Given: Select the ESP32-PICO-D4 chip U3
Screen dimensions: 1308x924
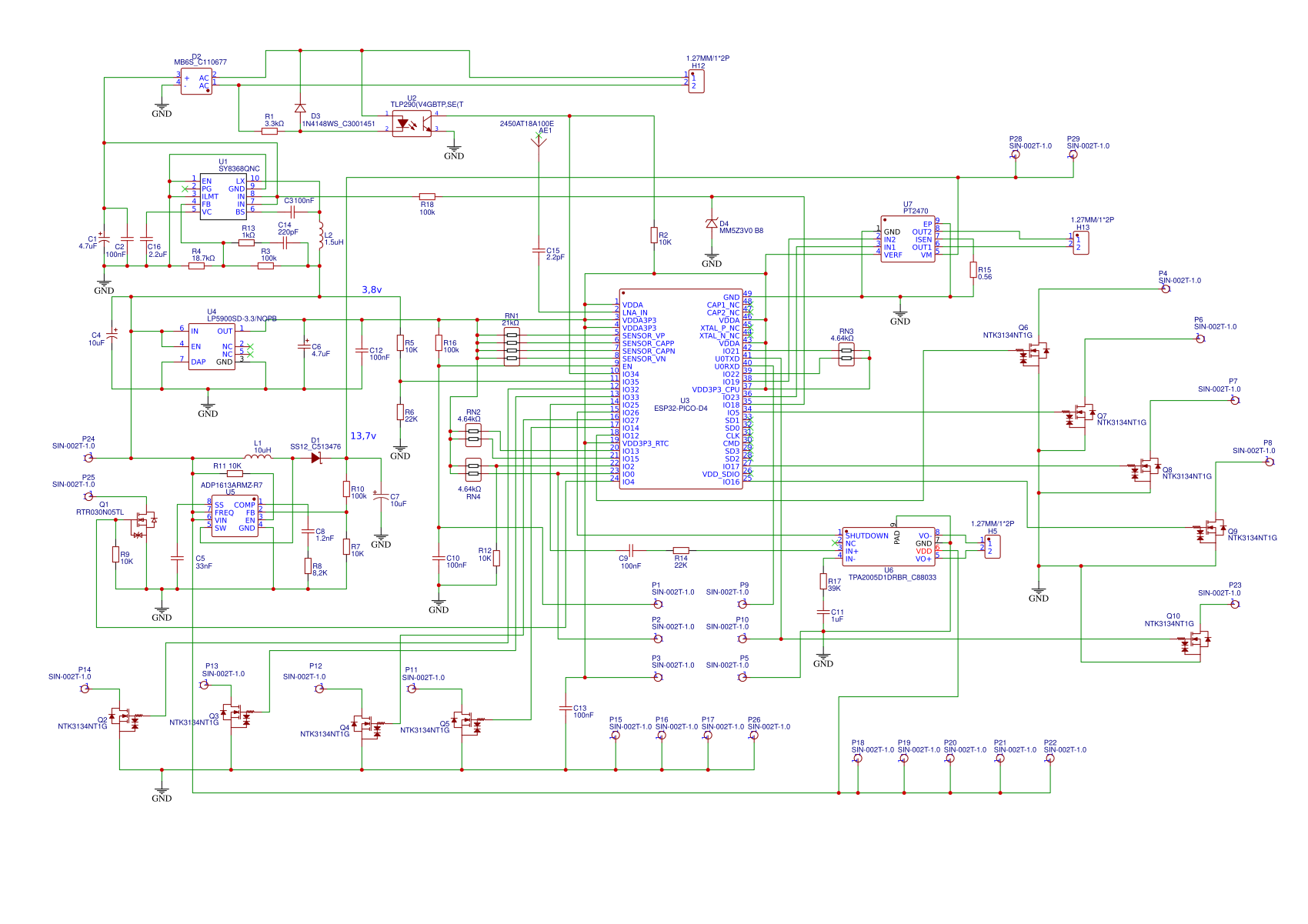Looking at the screenshot, I should pos(681,389).
